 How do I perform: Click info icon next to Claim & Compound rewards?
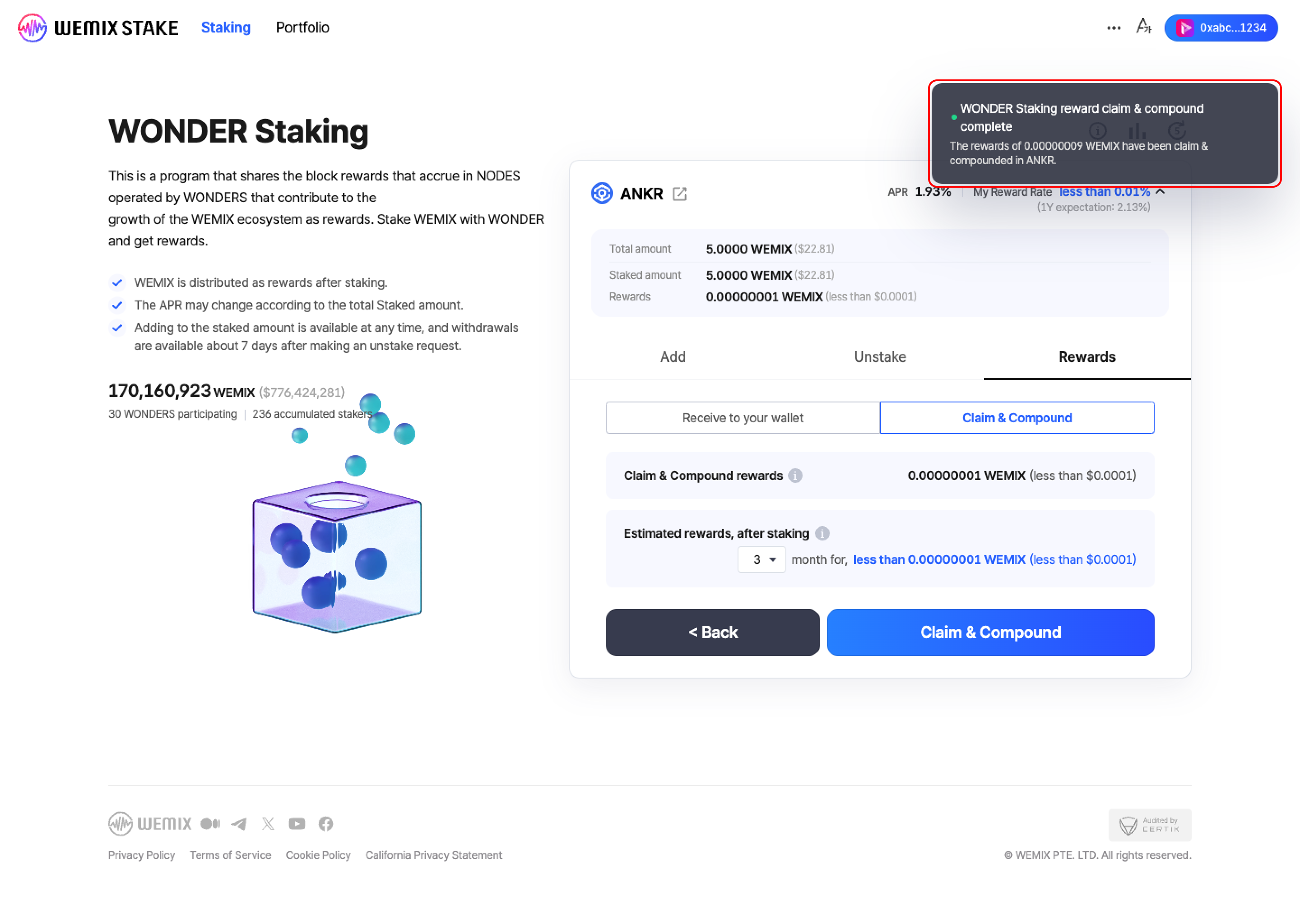coord(795,476)
